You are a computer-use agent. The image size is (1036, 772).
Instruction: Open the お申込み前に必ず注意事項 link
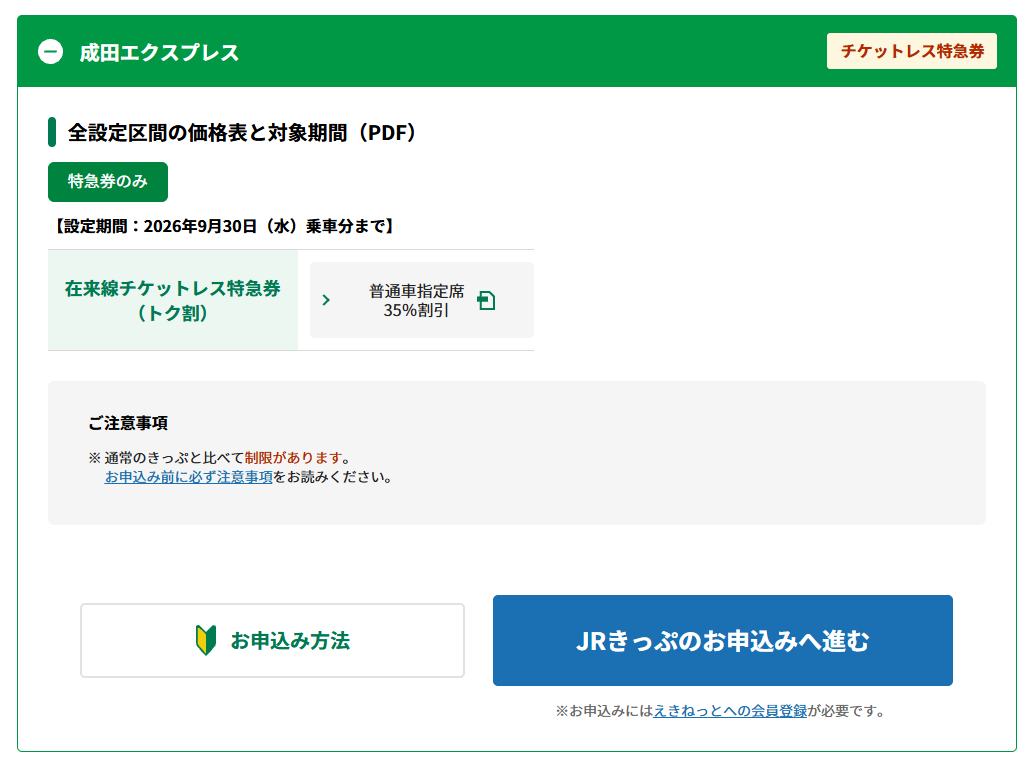pos(188,477)
